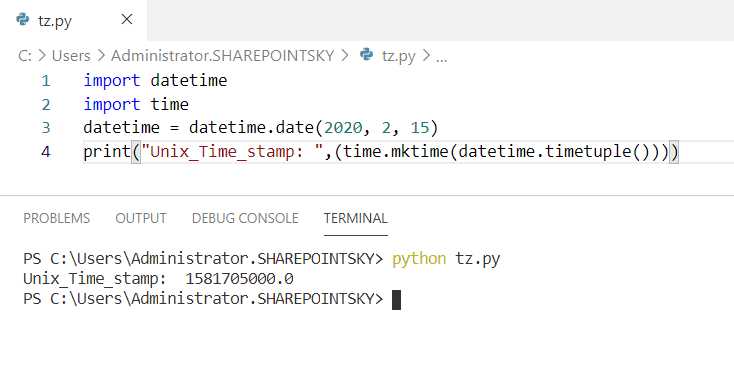Viewport: 734px width, 377px height.
Task: Click the Unix_Time_stamp: output label in terminal
Action: (x=95, y=280)
